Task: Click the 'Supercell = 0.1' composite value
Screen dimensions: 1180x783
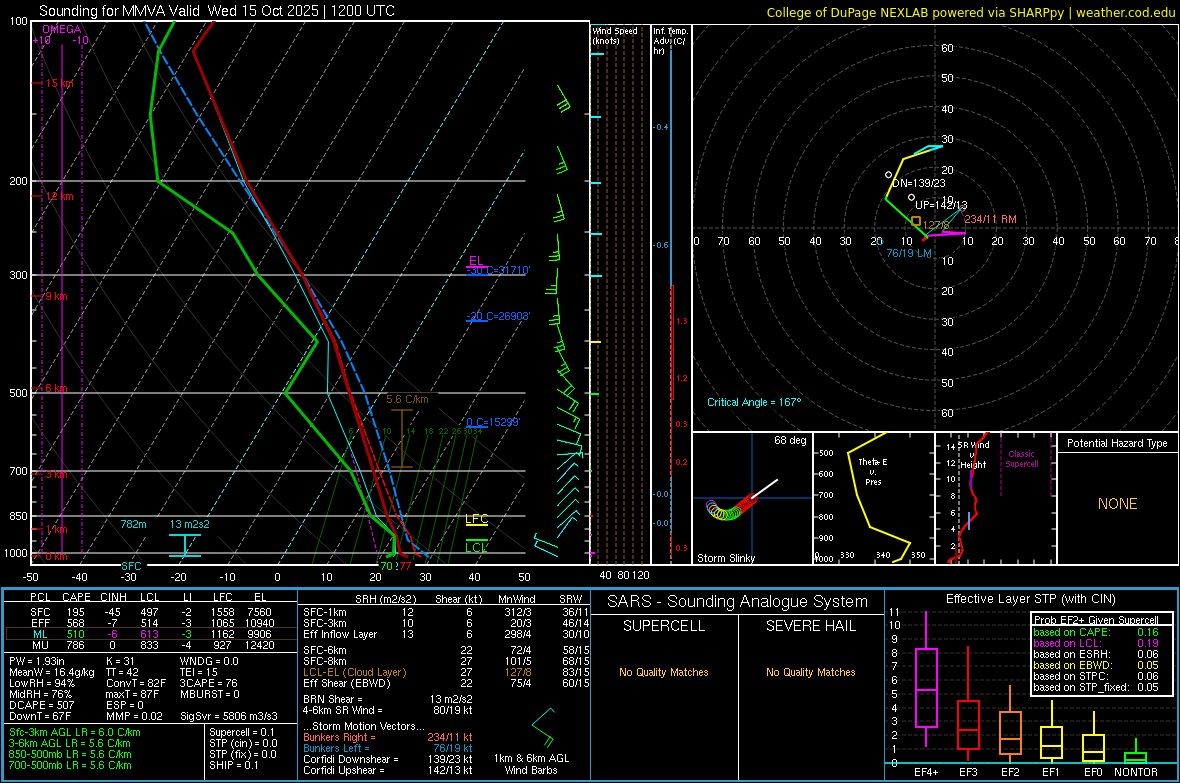Action: [242, 732]
